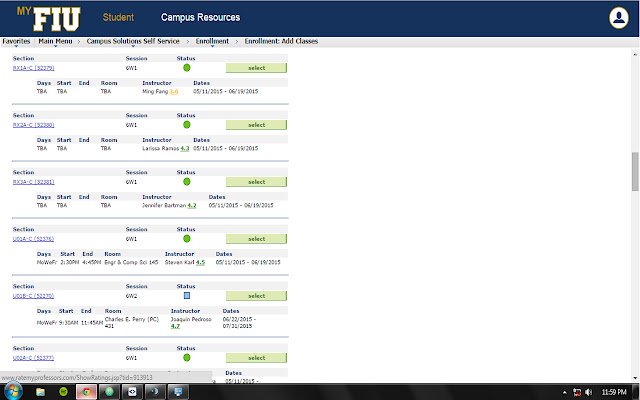The image size is (640, 400).
Task: Open File Explorer from taskbar
Action: (40, 392)
